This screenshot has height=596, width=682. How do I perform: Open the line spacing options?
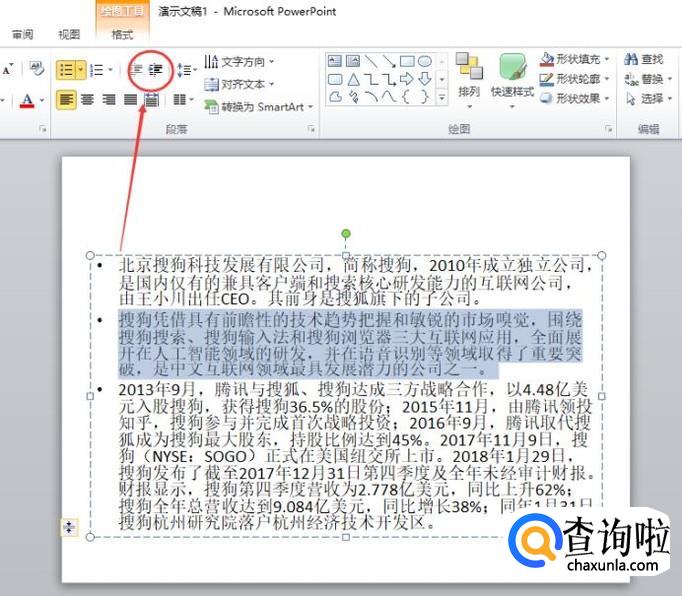[x=187, y=70]
